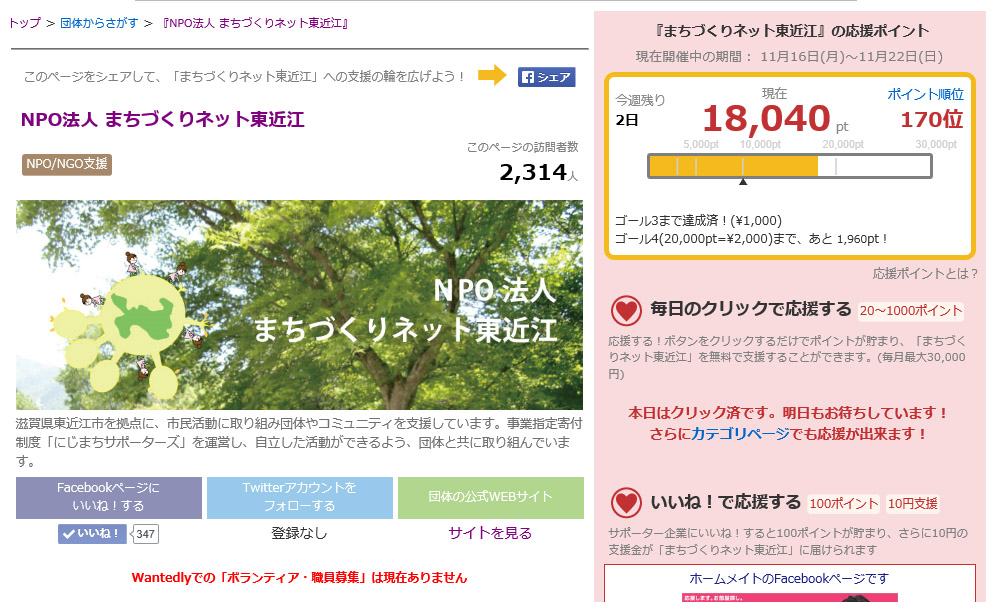Click 応援ポイントとは？ help link

click(x=925, y=273)
